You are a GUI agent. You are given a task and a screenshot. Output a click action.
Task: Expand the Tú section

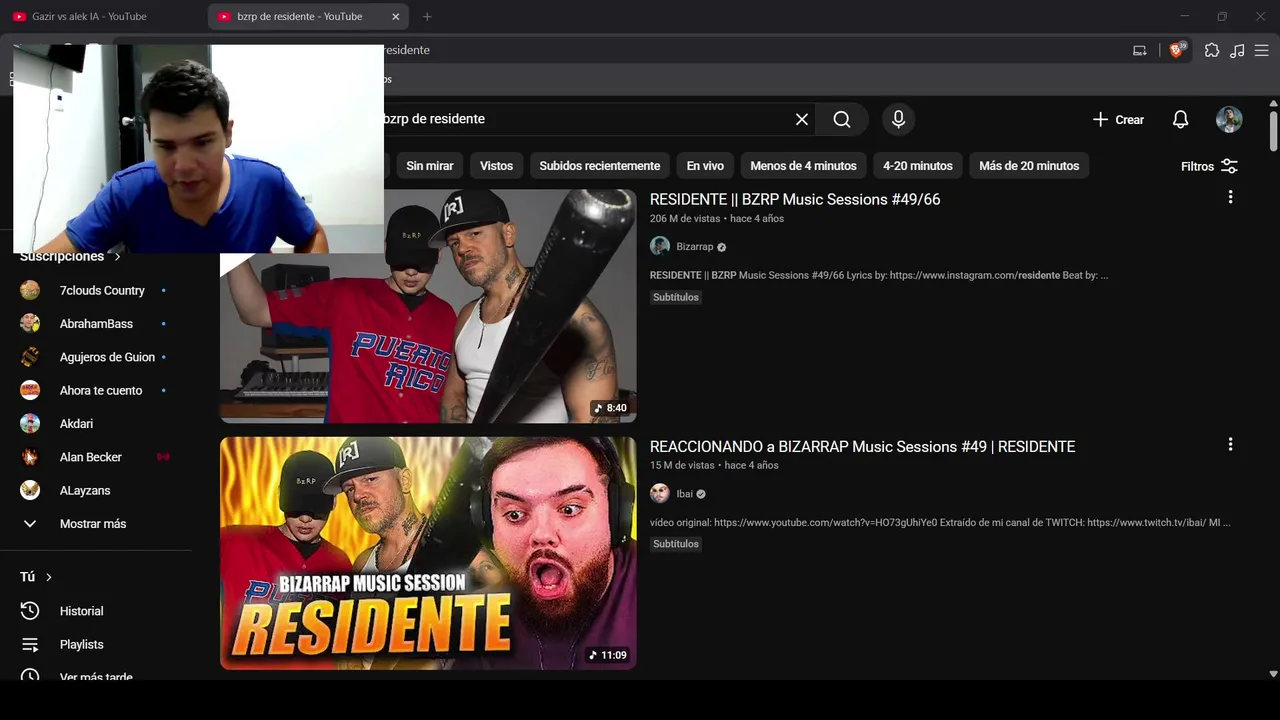(x=36, y=577)
